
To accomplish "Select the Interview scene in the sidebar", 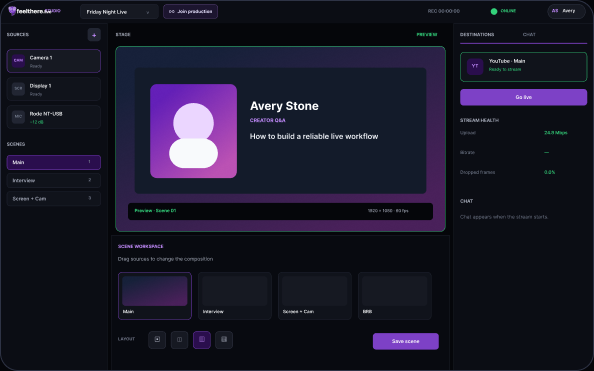I will click(x=53, y=180).
